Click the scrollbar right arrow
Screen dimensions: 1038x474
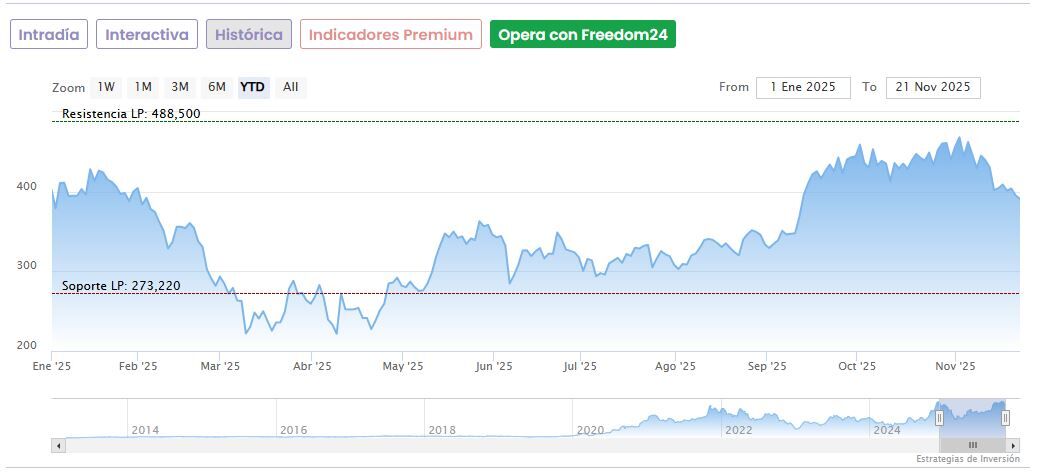tap(1013, 445)
